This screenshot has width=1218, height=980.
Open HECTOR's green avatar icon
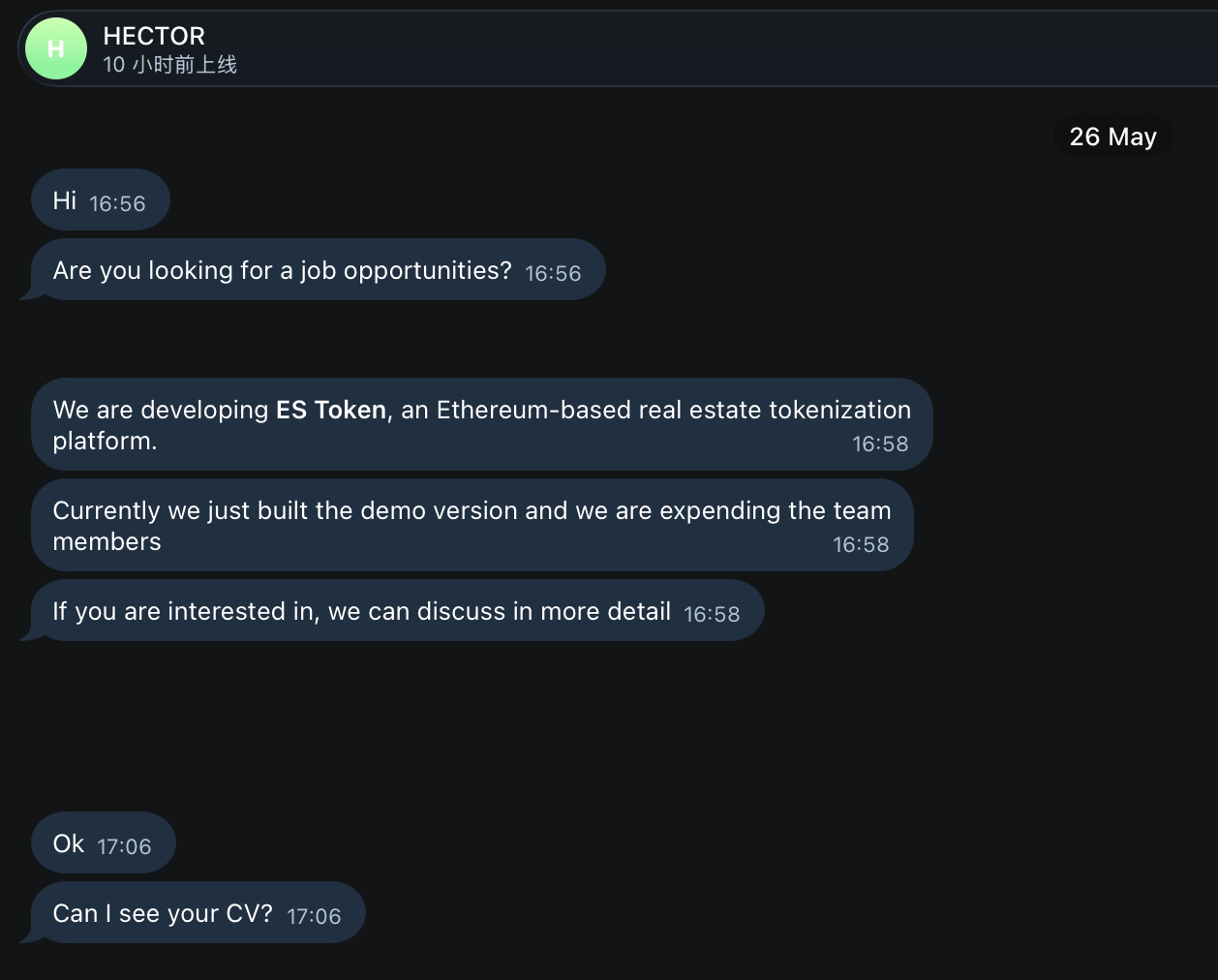point(56,48)
